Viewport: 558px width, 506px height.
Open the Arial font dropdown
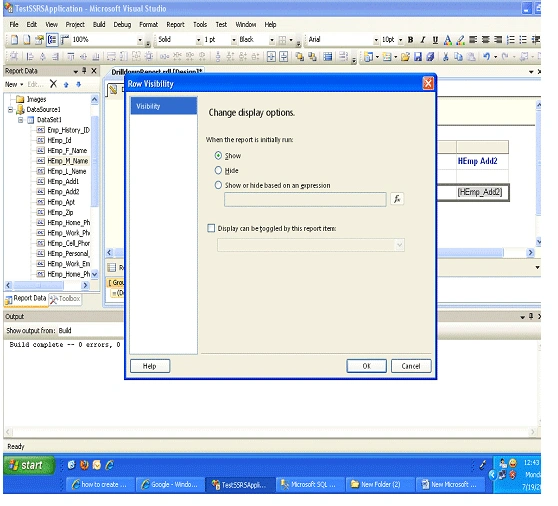pos(376,40)
